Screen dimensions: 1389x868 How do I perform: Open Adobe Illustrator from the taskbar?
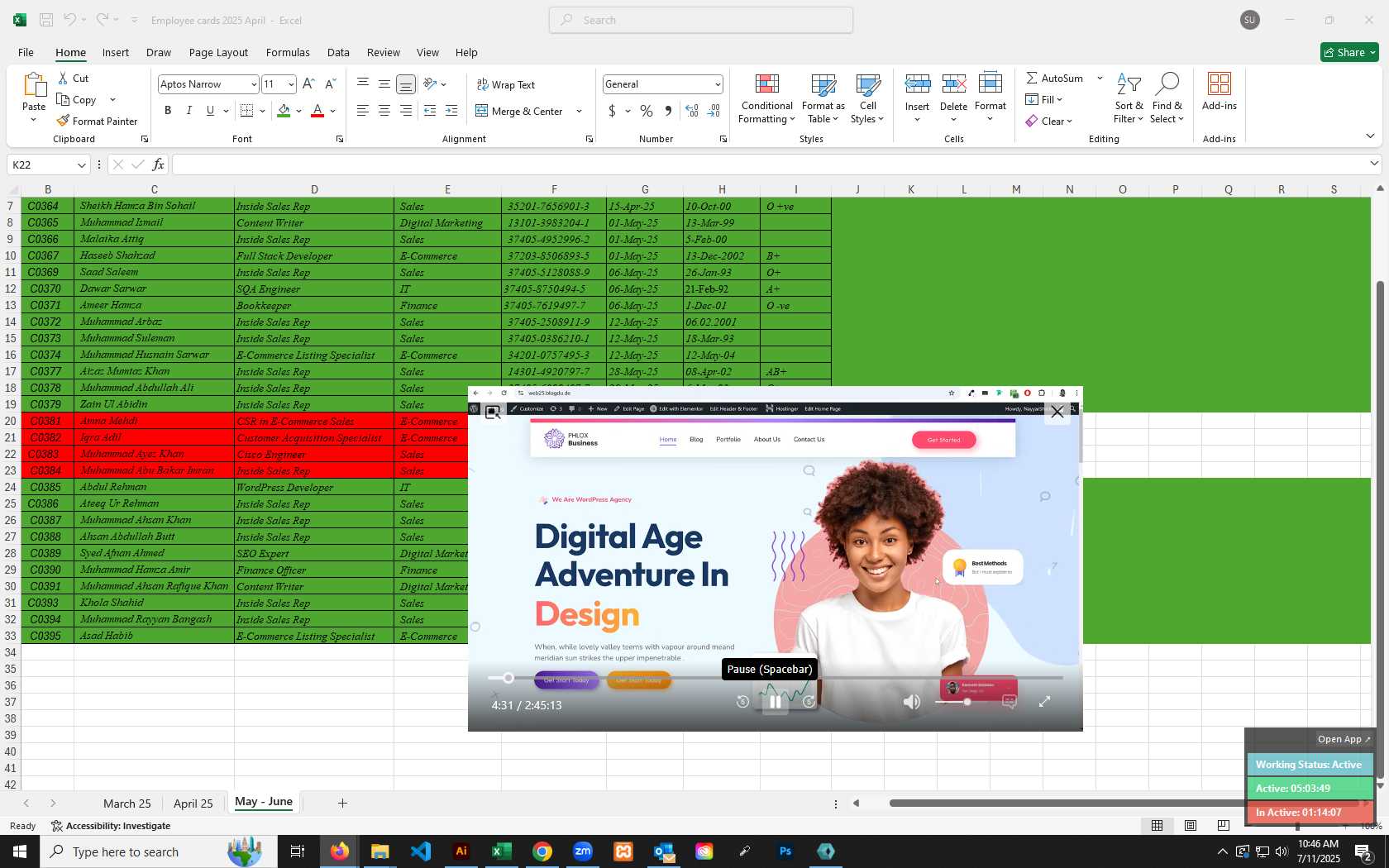461,851
